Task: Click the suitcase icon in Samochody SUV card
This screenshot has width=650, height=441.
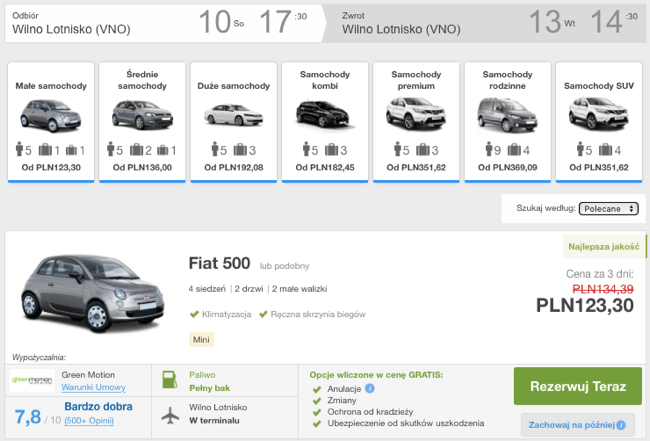Action: click(x=606, y=150)
